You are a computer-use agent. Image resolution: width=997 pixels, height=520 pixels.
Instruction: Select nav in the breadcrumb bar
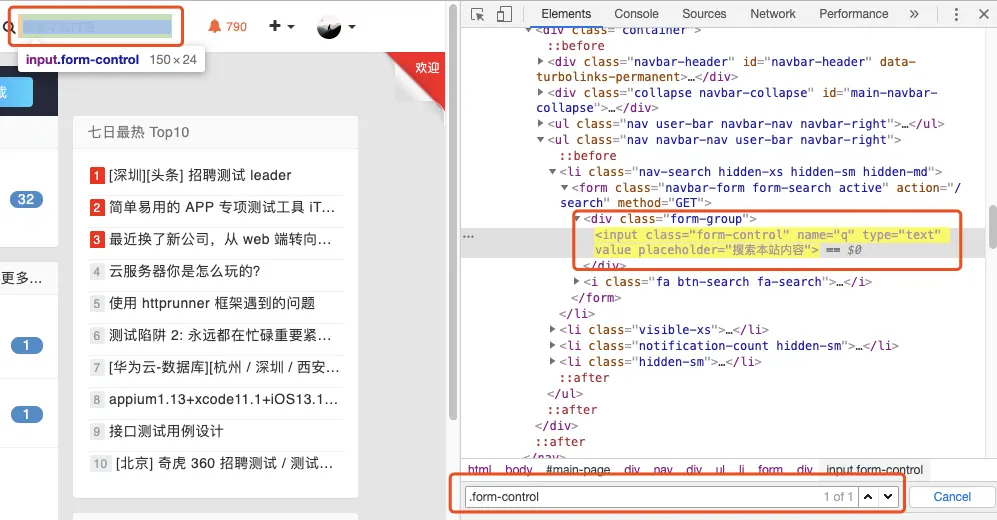(663, 469)
